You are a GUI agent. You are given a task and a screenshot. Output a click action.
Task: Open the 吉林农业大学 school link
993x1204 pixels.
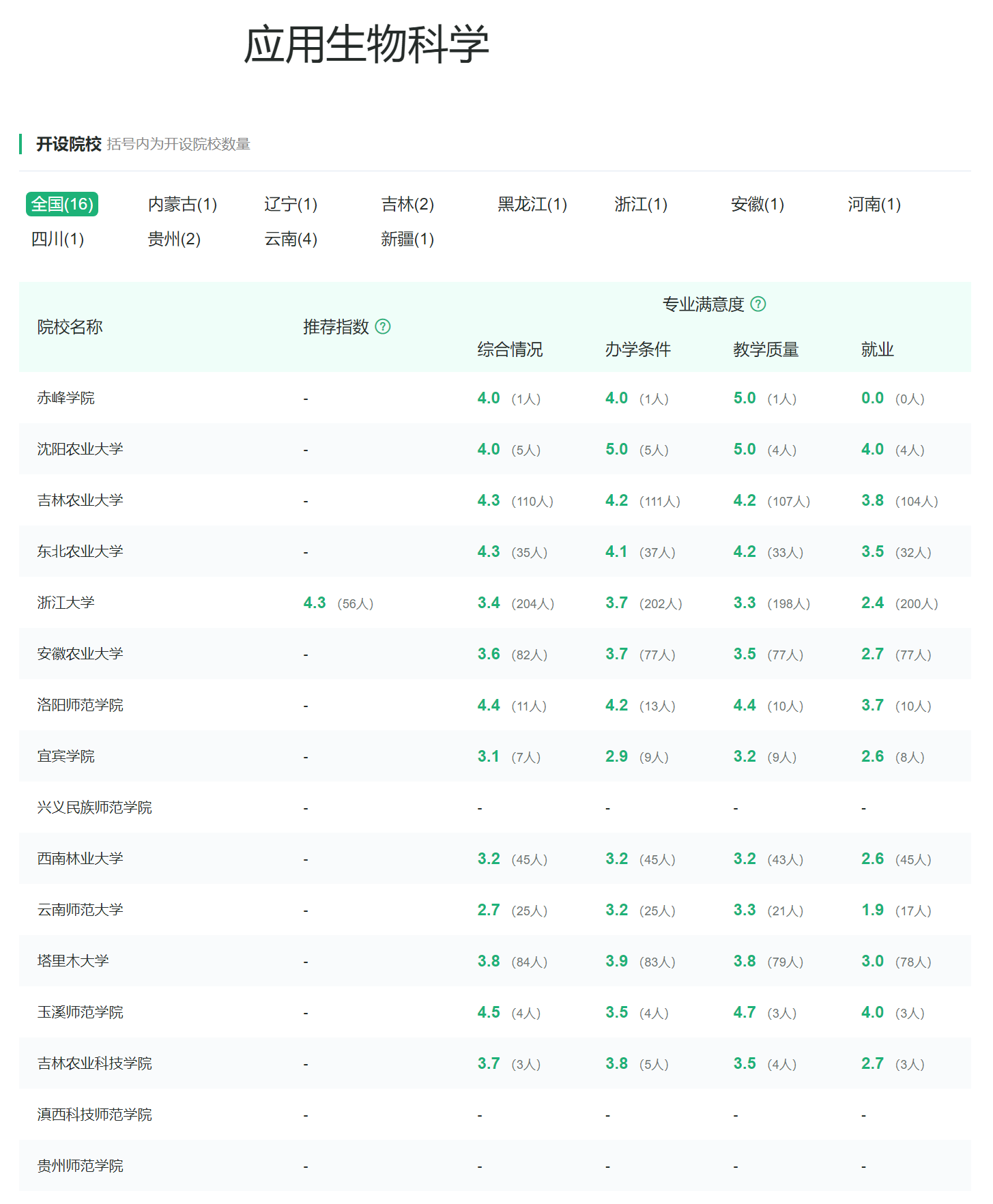point(80,500)
